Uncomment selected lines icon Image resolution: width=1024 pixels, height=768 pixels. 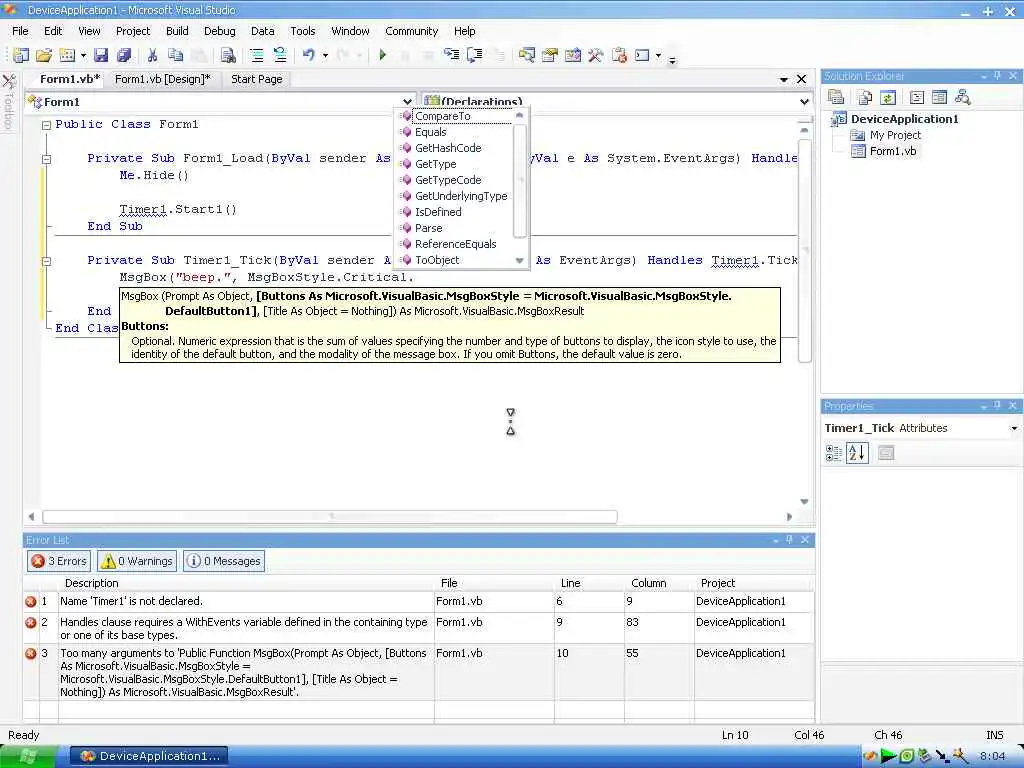point(280,56)
